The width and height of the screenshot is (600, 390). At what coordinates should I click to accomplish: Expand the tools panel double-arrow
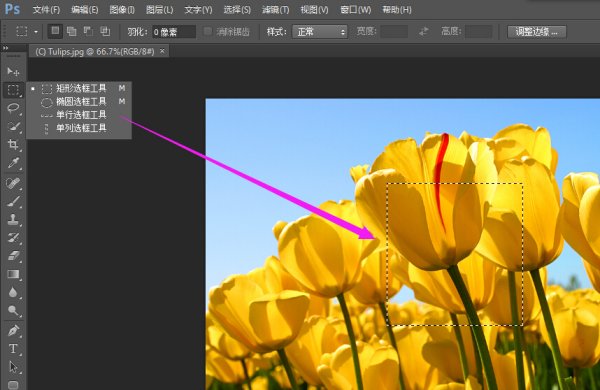coord(6,48)
